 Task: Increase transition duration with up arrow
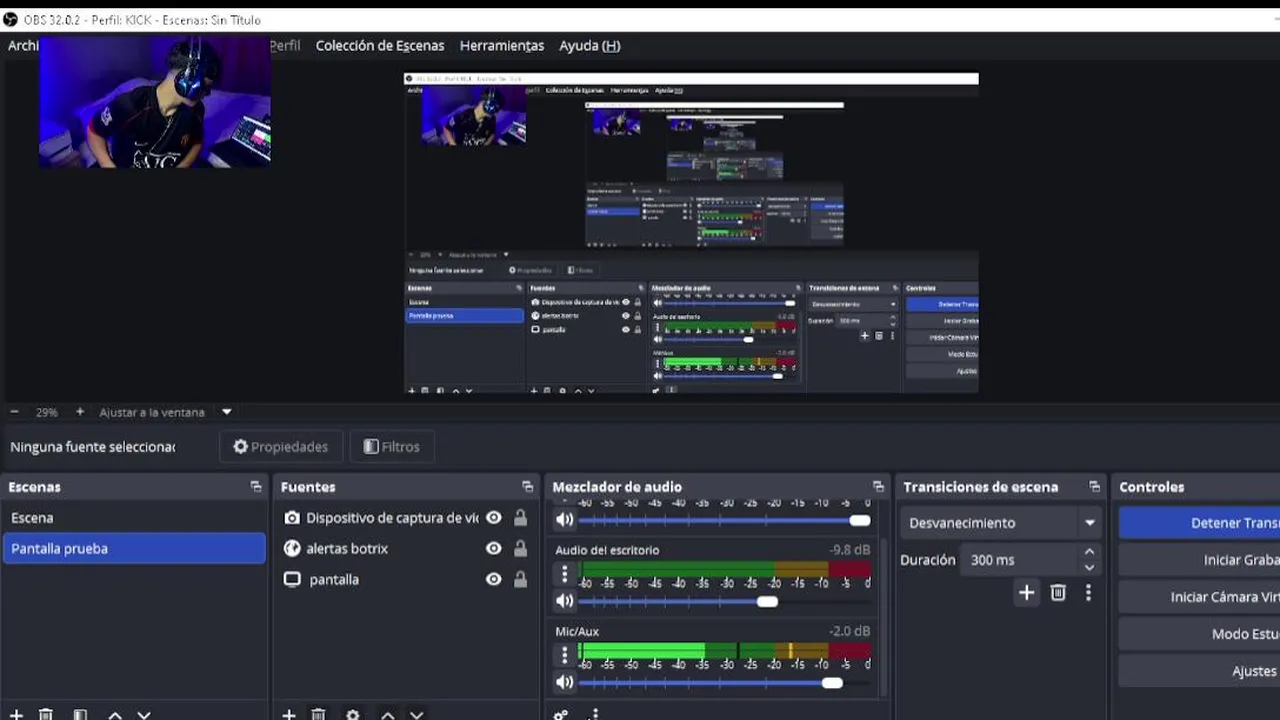point(1089,552)
